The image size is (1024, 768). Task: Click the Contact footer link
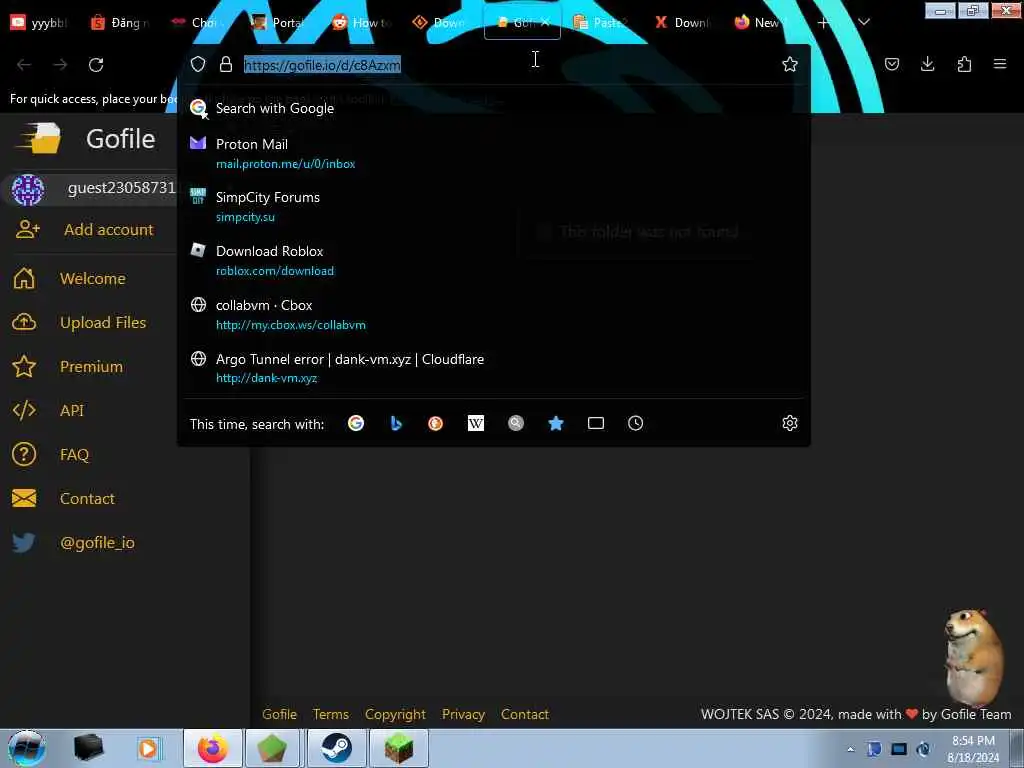[x=524, y=714]
